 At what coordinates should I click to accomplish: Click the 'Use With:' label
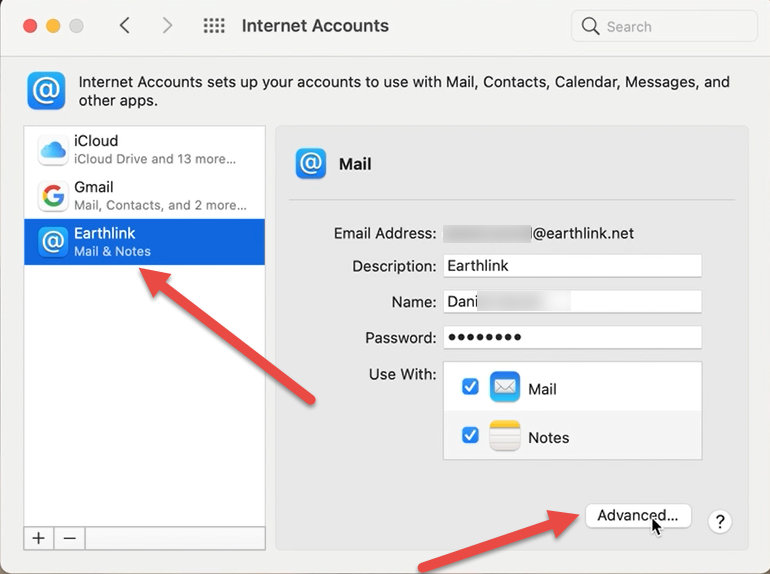[403, 374]
